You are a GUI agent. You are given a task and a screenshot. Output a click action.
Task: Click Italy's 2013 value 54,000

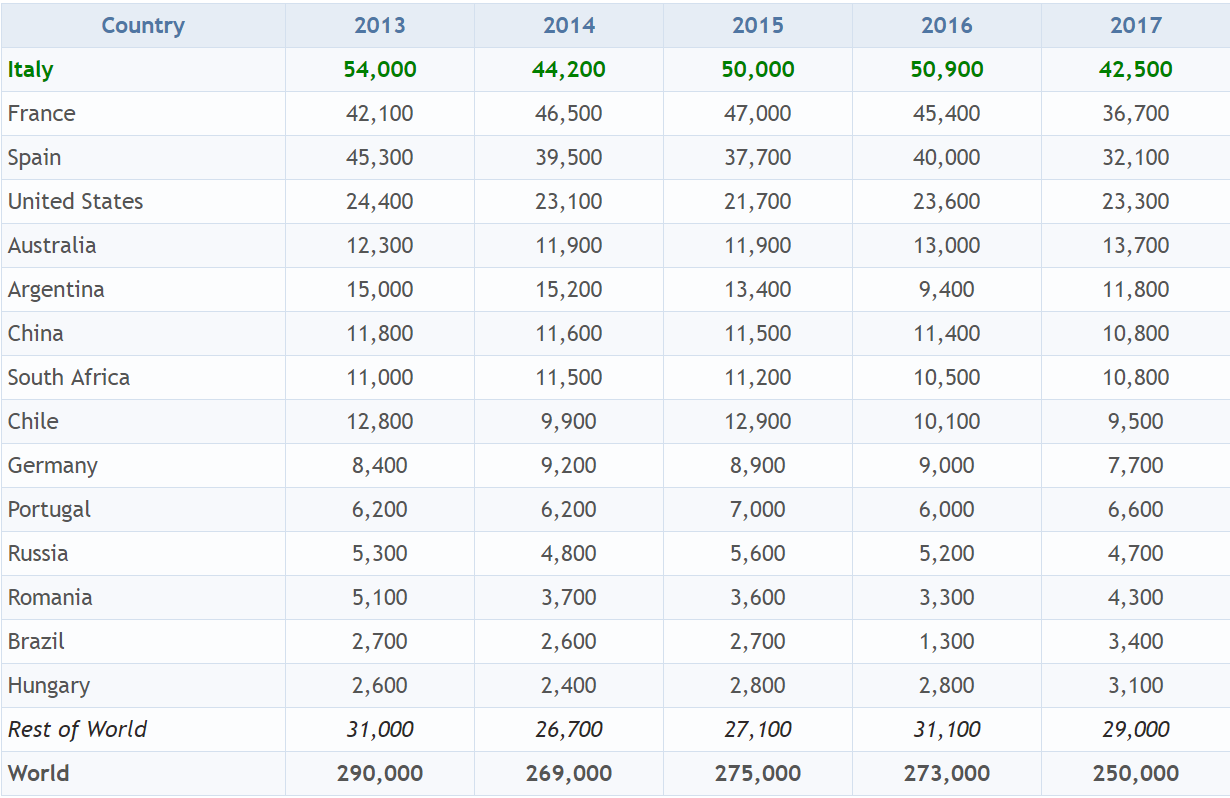(380, 70)
